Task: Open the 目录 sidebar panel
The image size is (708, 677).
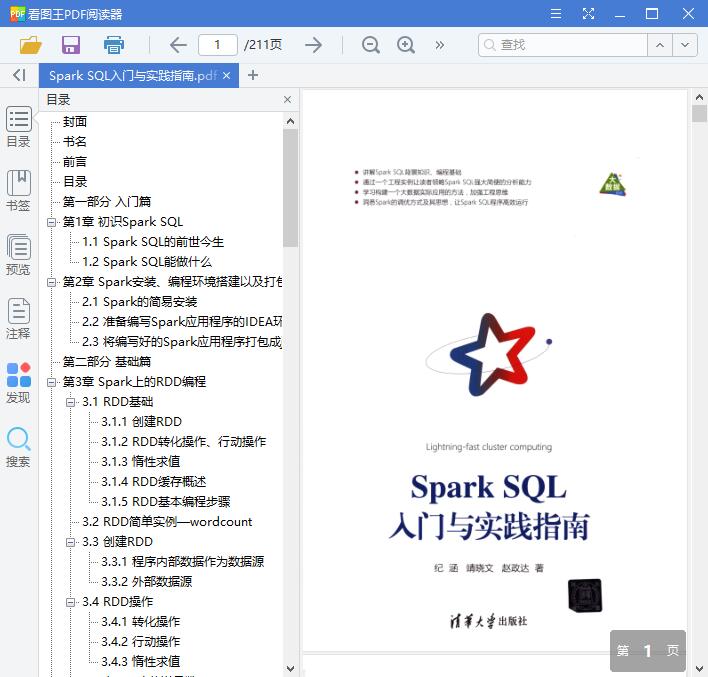Action: point(19,127)
